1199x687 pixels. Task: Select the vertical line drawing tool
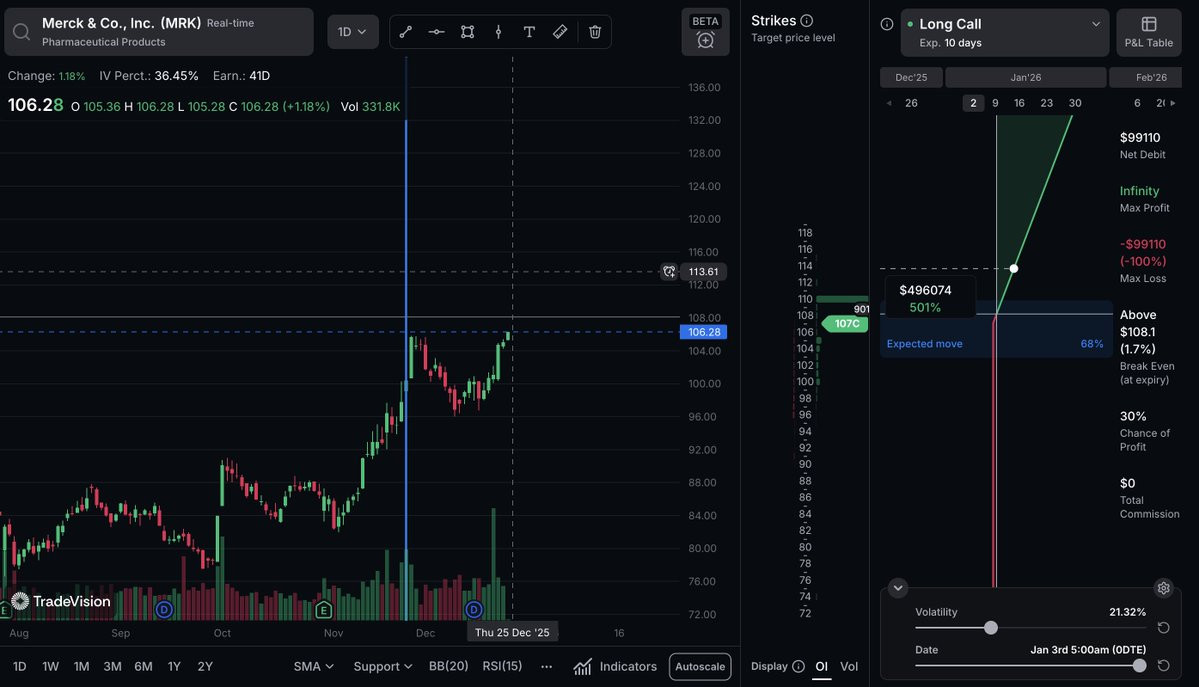(x=499, y=32)
